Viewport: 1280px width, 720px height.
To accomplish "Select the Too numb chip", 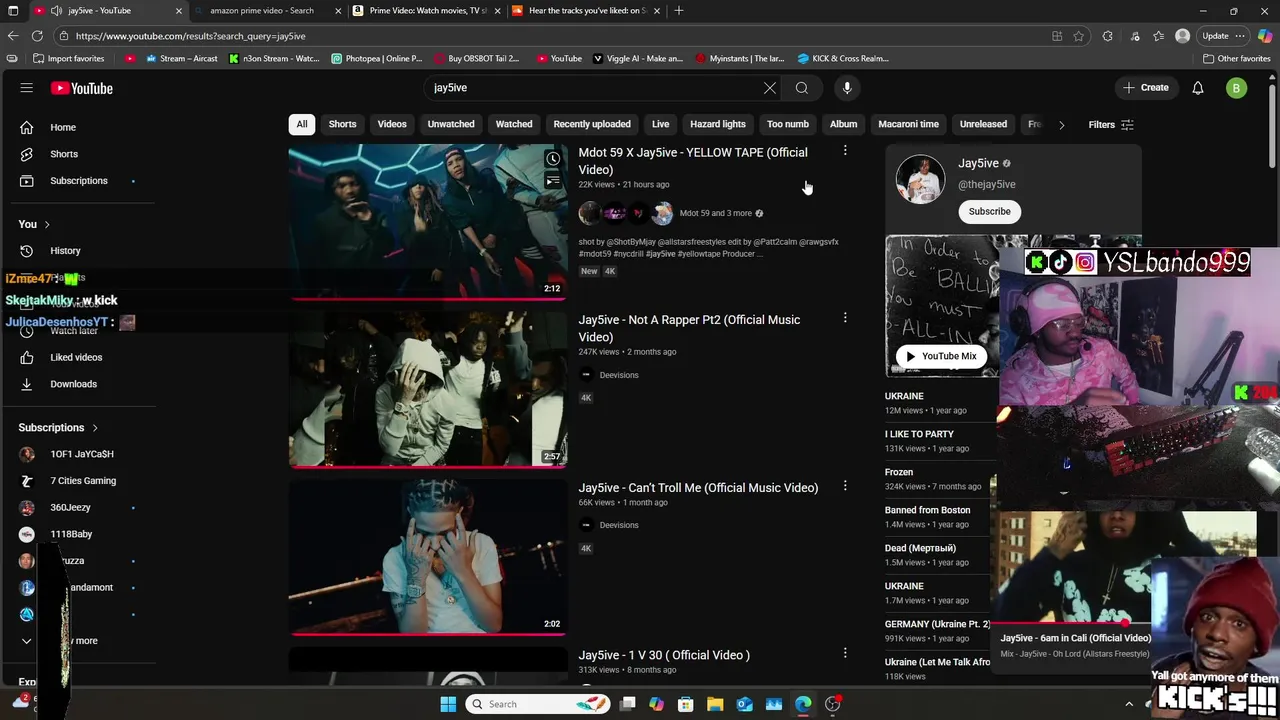I will (788, 124).
